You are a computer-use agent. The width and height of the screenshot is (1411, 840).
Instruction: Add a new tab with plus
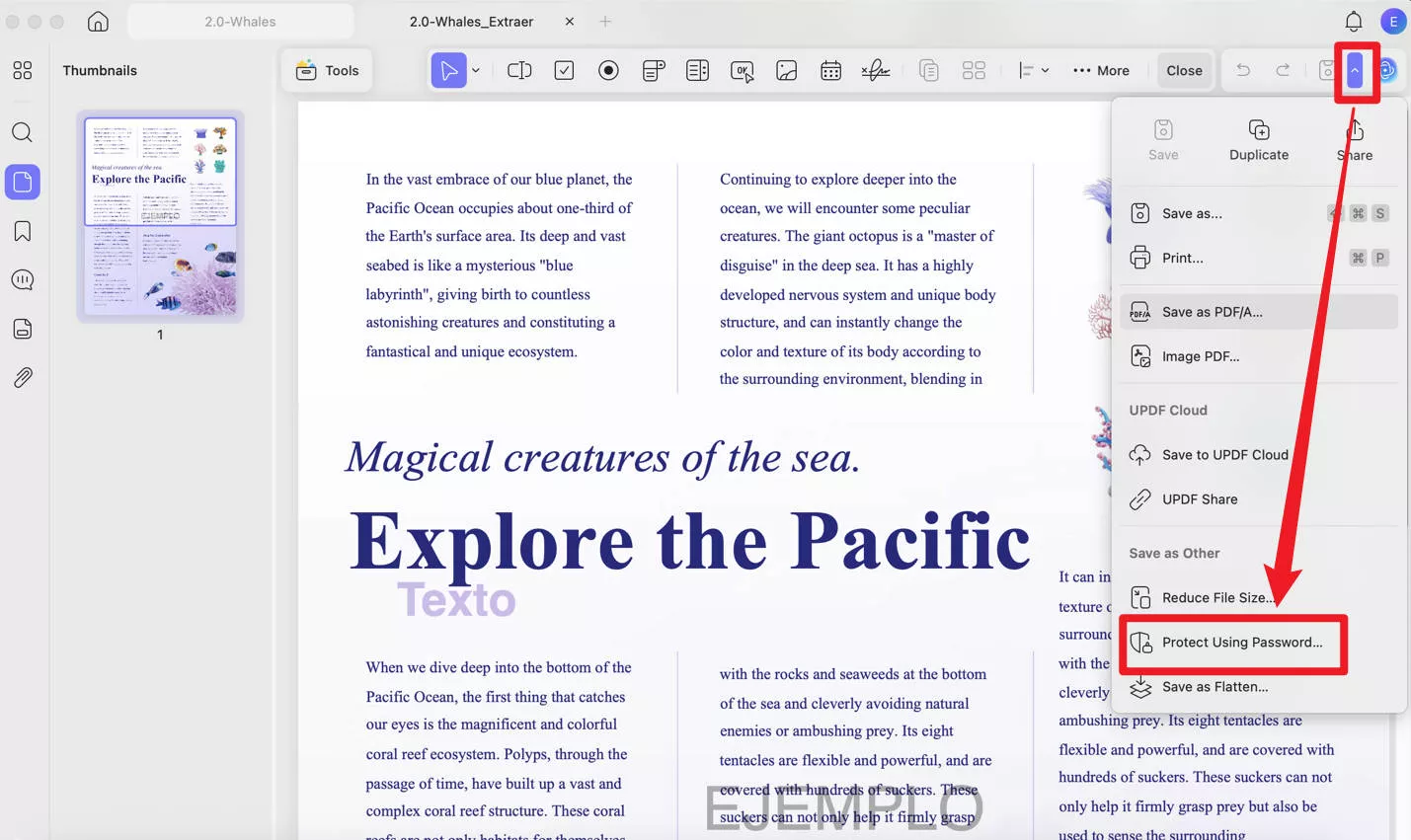pyautogui.click(x=605, y=21)
